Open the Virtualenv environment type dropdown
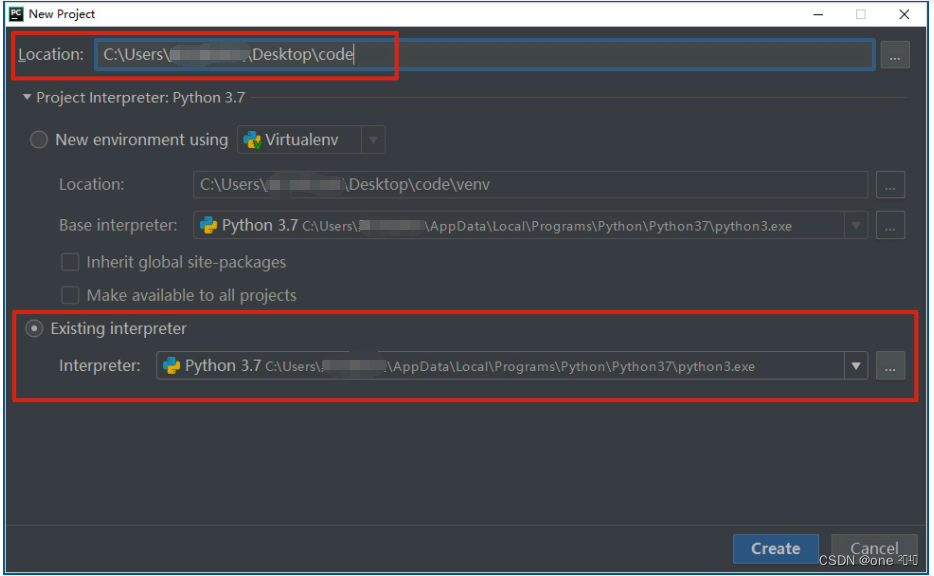The width and height of the screenshot is (934, 576). (372, 140)
